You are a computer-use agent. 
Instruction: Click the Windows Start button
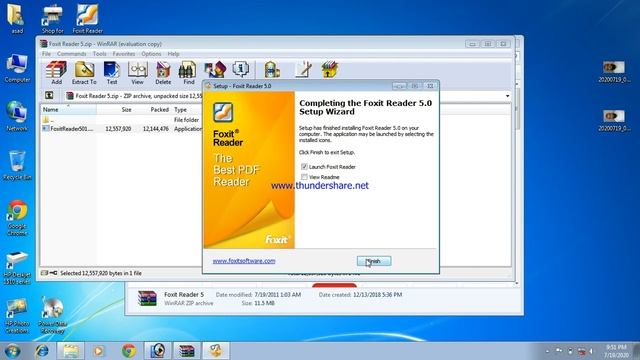12,351
